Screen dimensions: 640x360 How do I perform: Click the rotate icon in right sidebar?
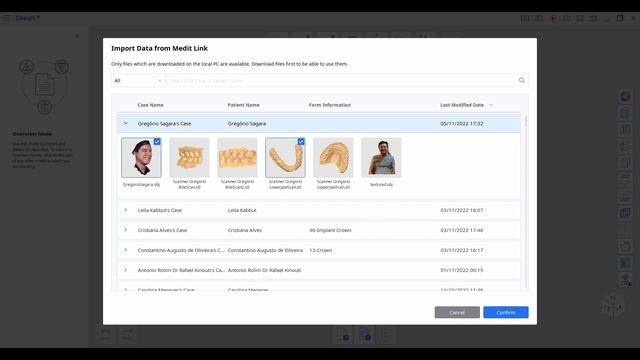coord(625,246)
